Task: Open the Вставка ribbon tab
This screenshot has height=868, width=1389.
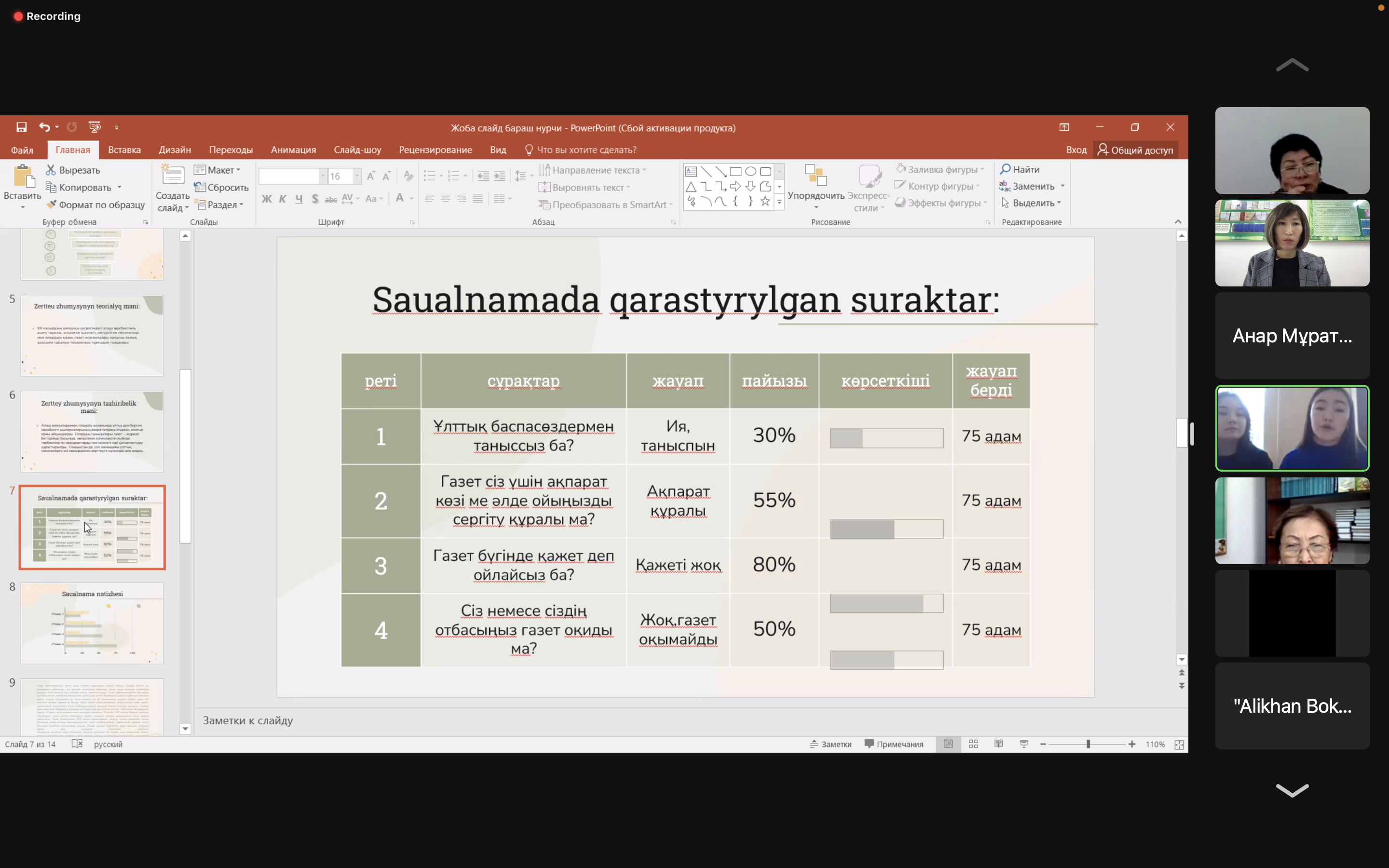Action: pos(124,150)
